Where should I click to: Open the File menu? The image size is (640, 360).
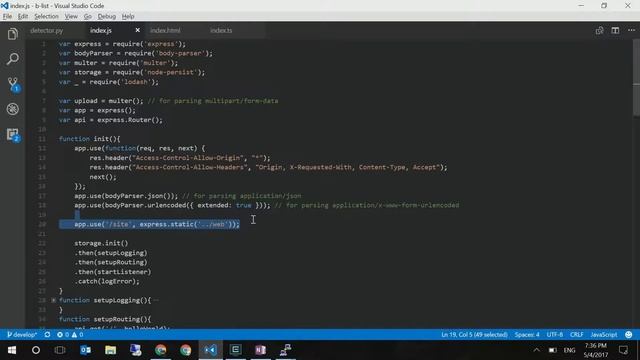click(x=7, y=16)
